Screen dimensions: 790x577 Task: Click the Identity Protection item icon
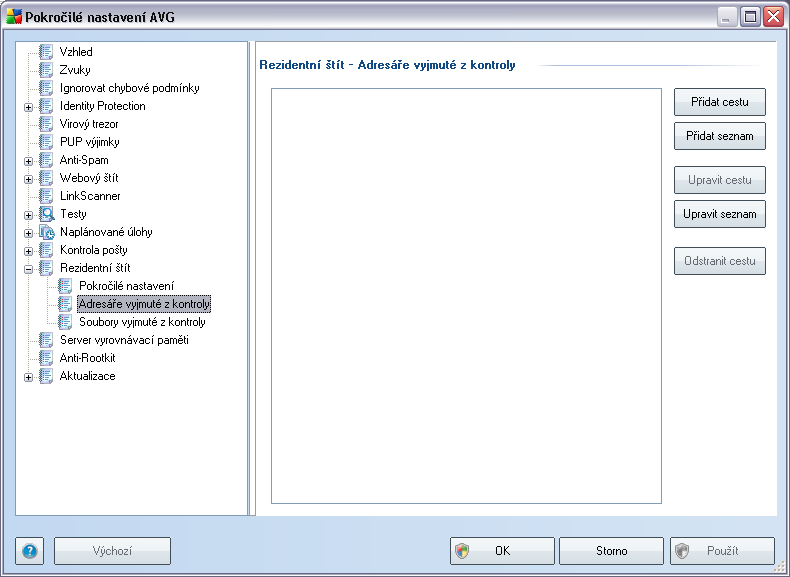46,106
